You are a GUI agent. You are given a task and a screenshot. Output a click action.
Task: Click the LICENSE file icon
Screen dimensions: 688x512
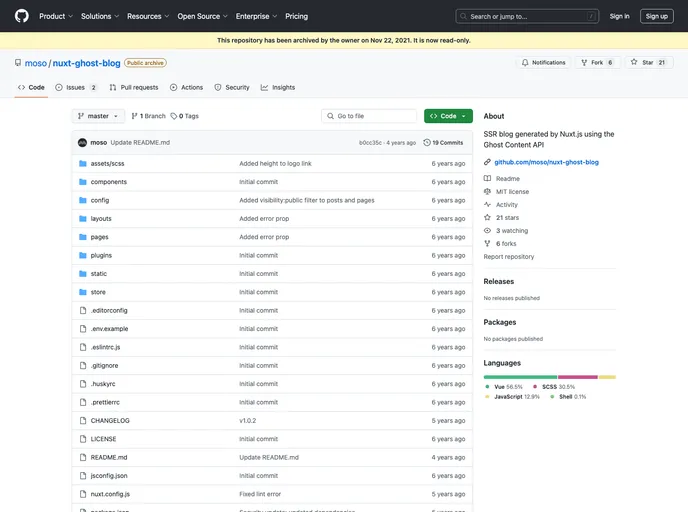pos(82,439)
